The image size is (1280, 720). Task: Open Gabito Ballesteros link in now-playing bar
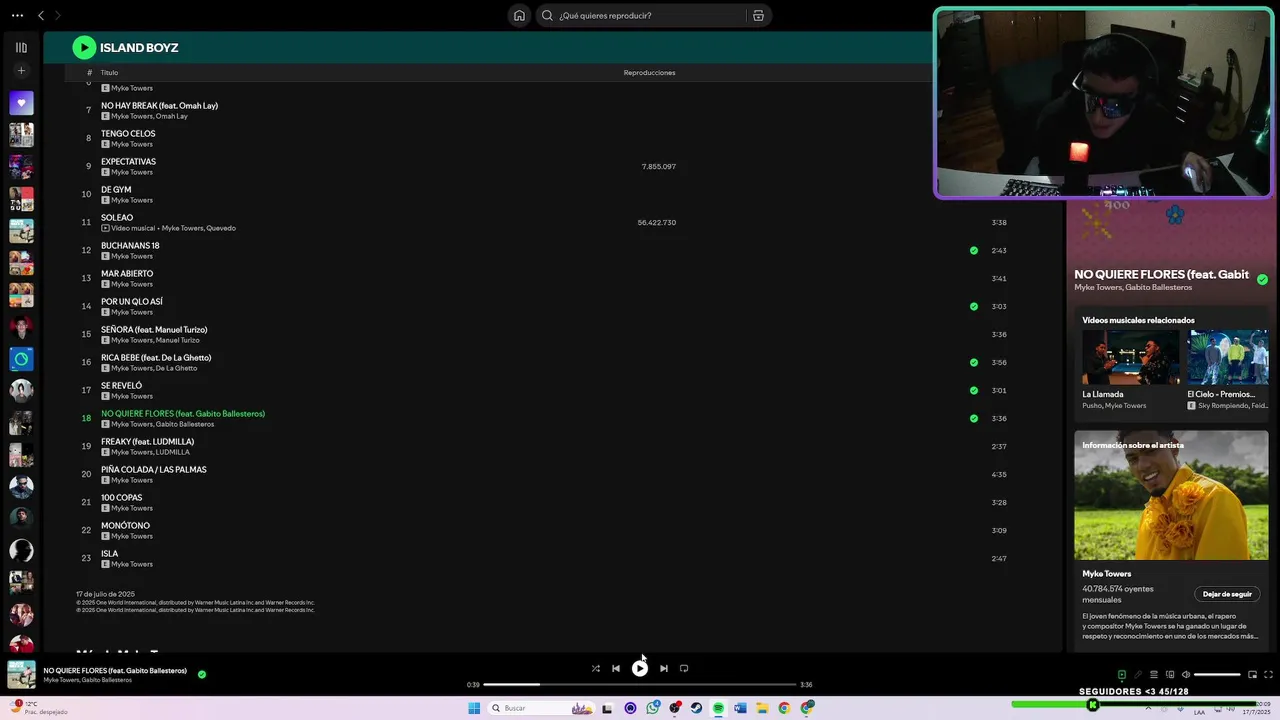[x=107, y=680]
